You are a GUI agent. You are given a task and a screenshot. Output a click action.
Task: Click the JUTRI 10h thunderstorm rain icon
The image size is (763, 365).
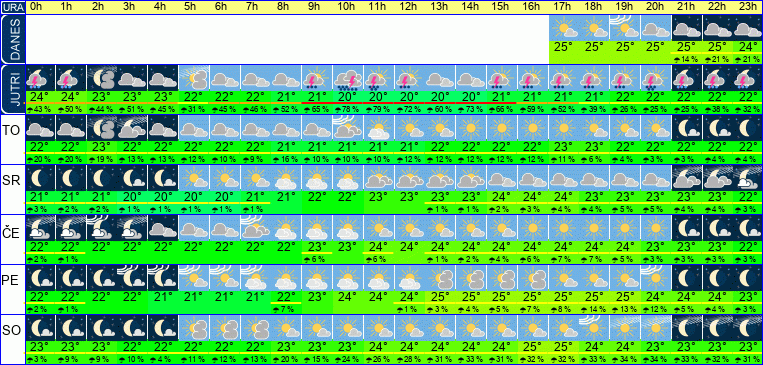point(348,78)
